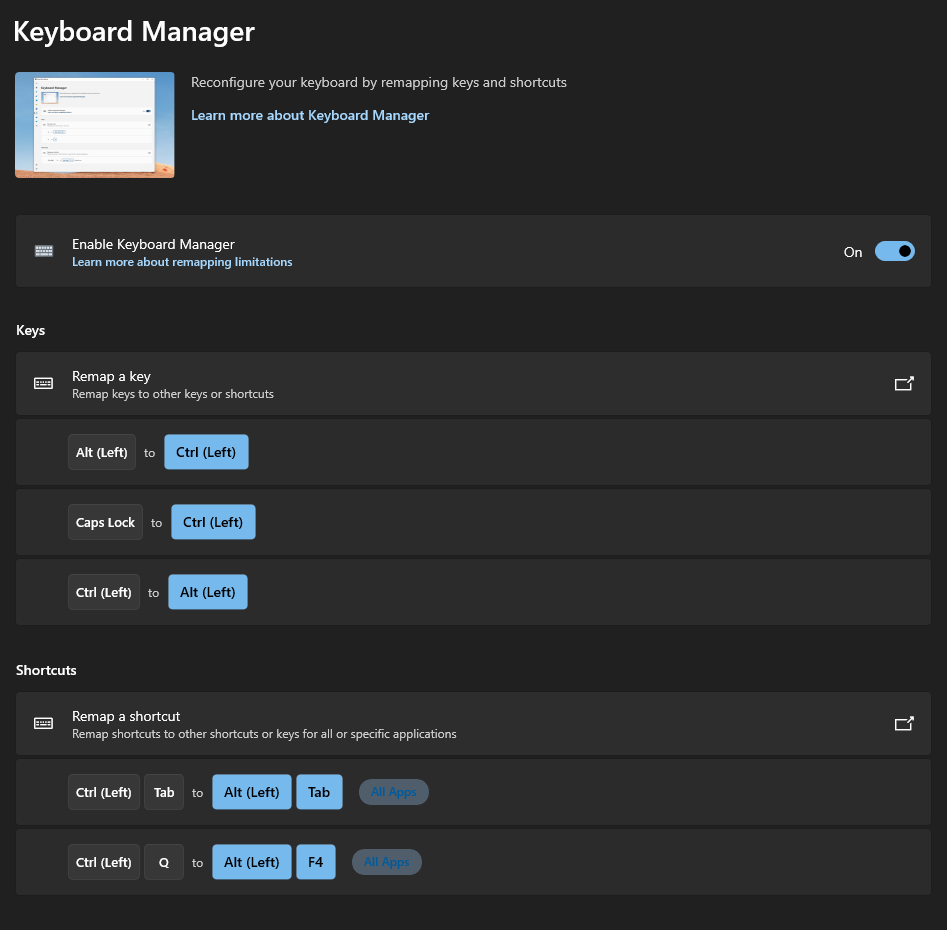Viewport: 947px width, 930px height.
Task: Click Alt (Left) target in Ctrl (Left) key mapping
Action: coord(207,592)
